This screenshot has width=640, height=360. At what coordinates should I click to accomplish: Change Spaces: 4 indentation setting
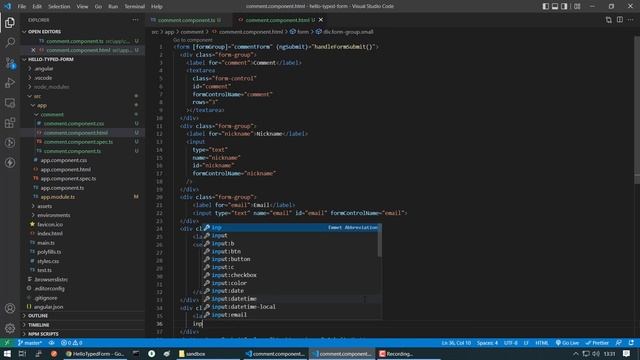click(487, 343)
